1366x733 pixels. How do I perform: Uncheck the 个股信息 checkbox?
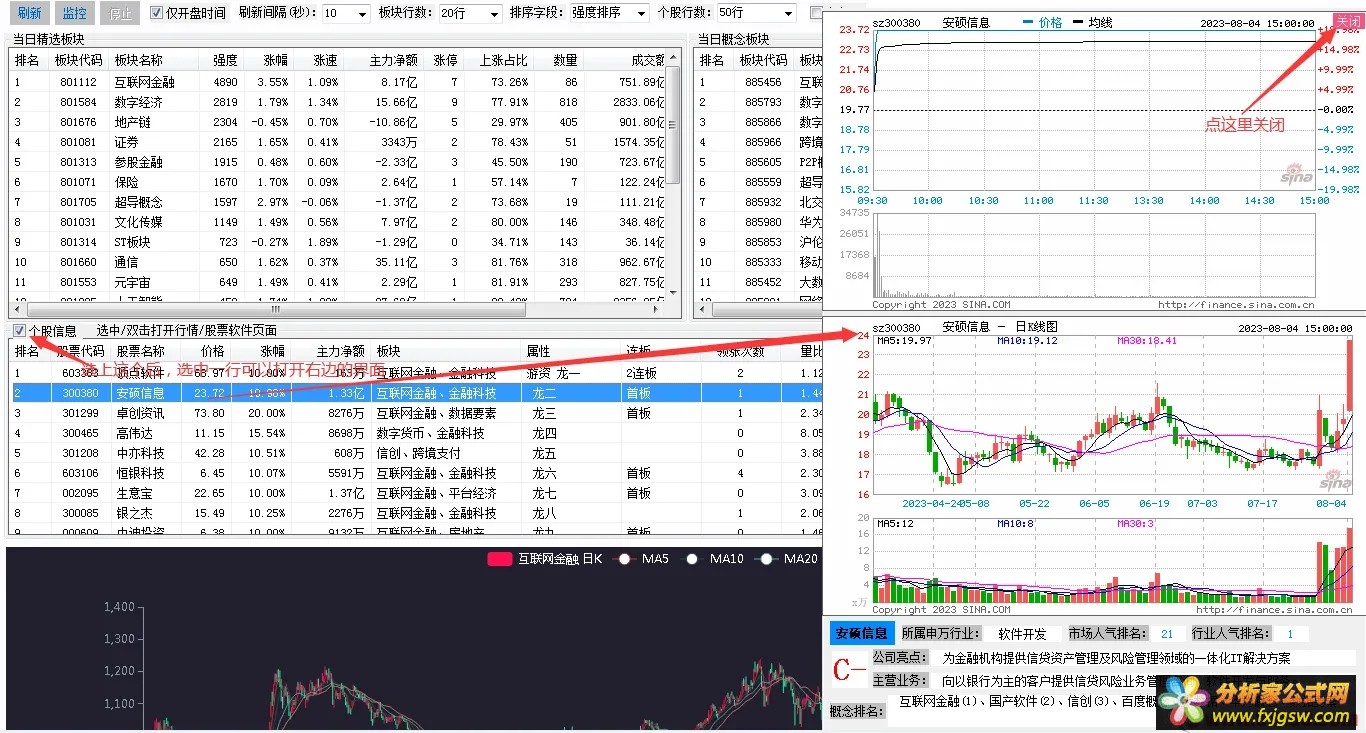19,330
